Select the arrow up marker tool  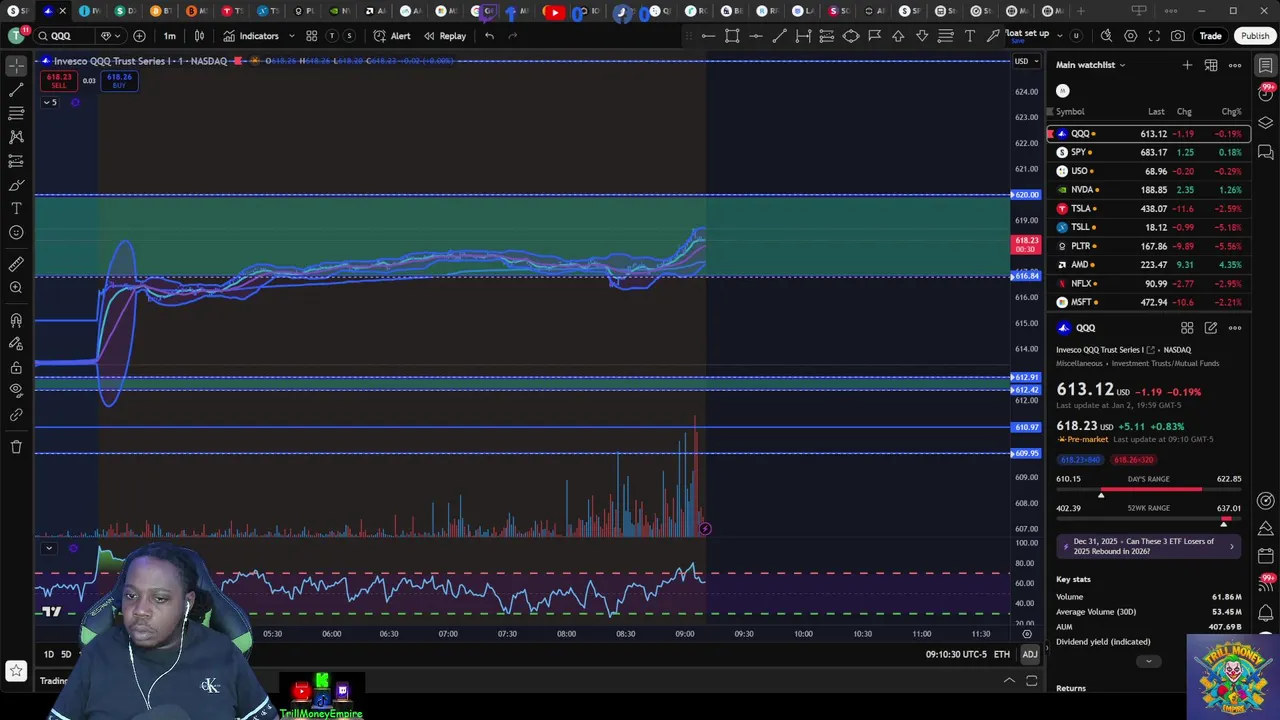tap(898, 36)
